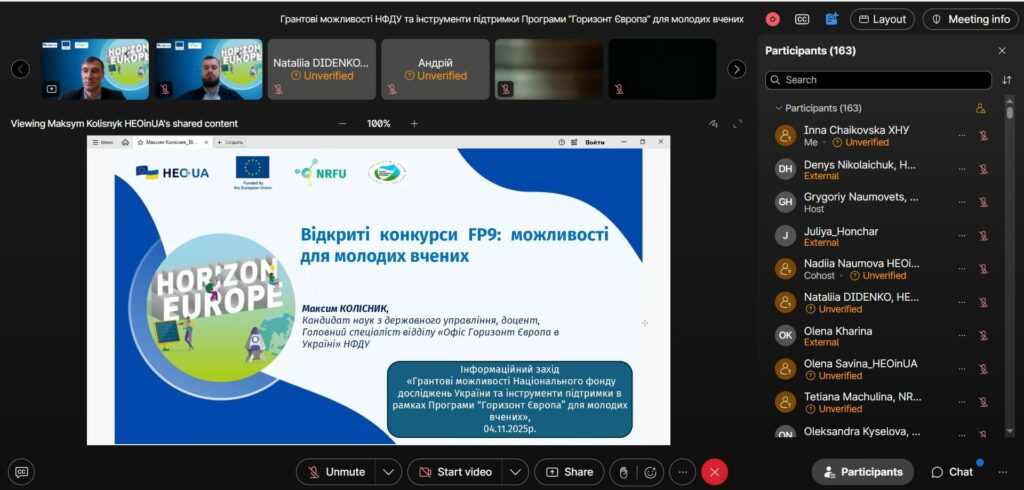Click the raise hand icon
This screenshot has height=490, width=1024.
click(623, 472)
